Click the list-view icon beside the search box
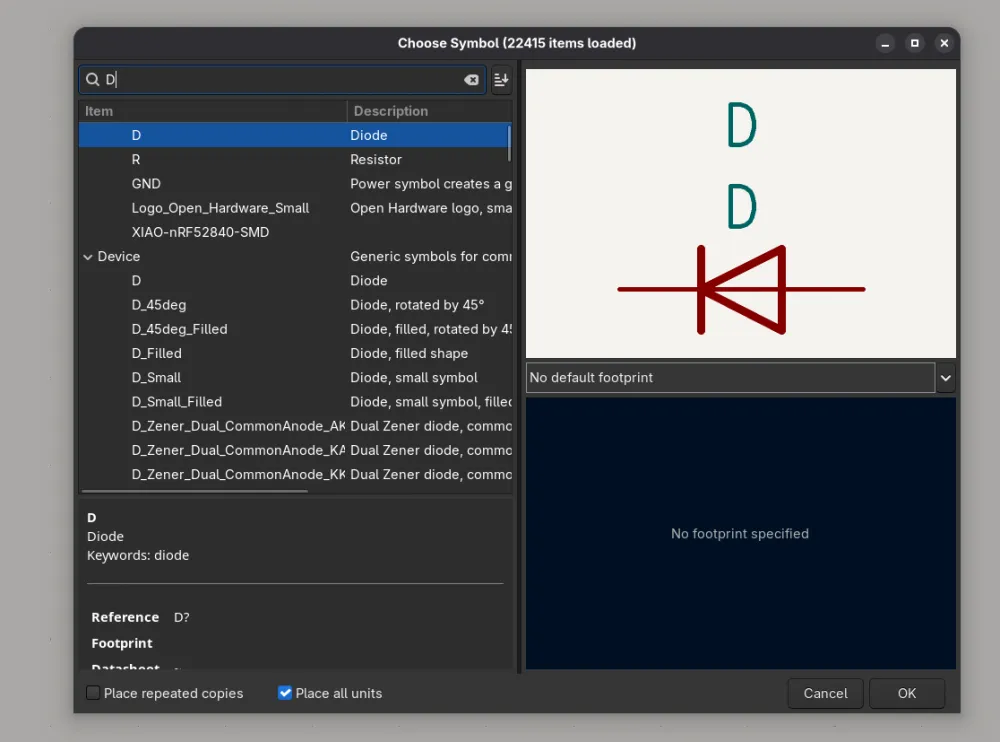 coord(500,80)
